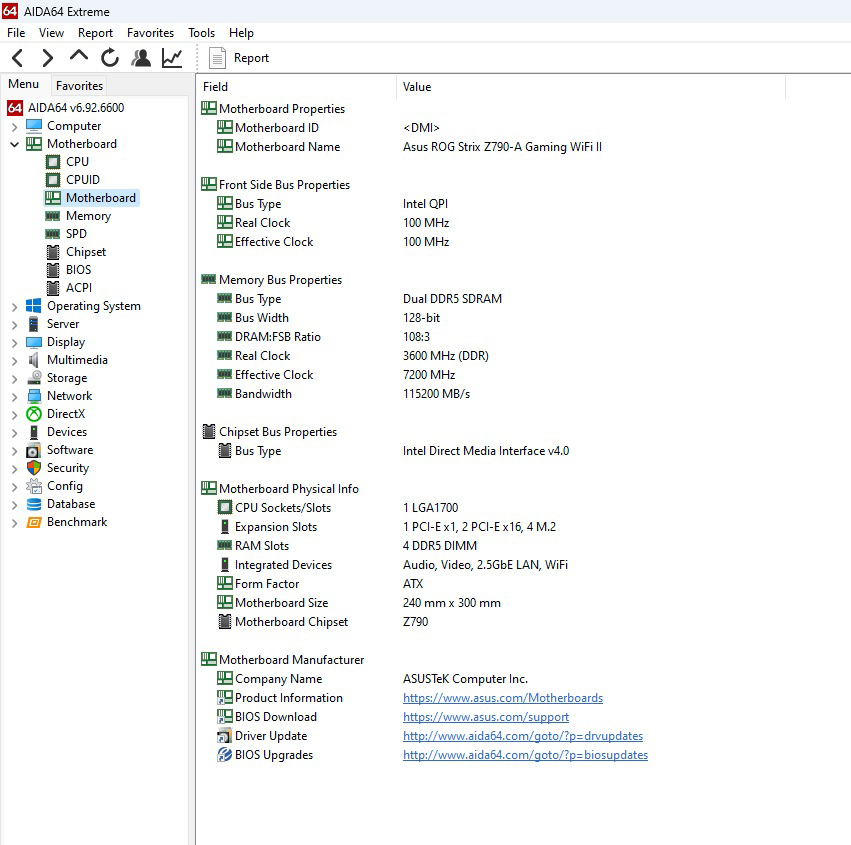
Task: Expand the Storage tree node
Action: [x=15, y=379]
